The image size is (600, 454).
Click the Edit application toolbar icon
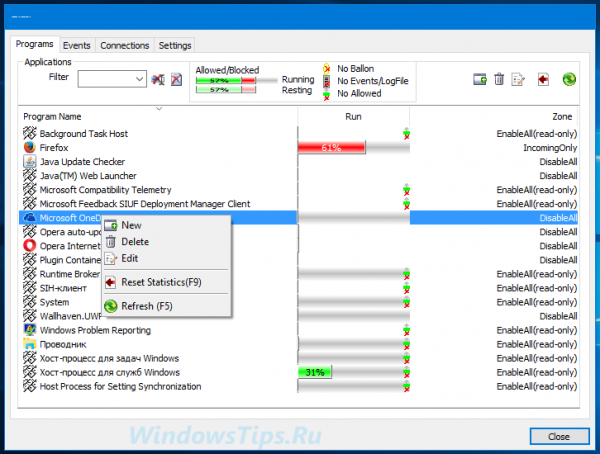518,79
